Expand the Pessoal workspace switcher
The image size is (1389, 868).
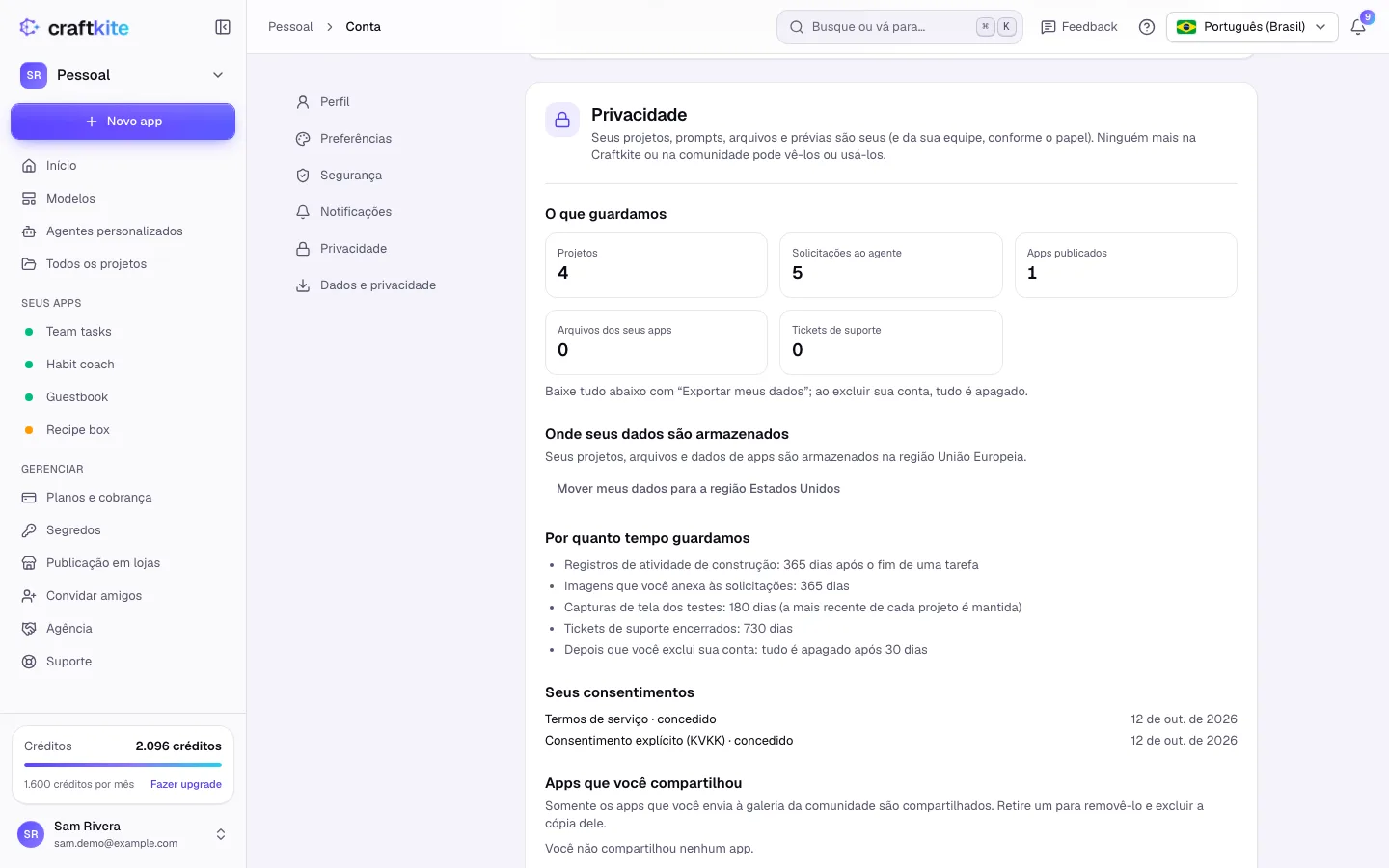[x=123, y=75]
